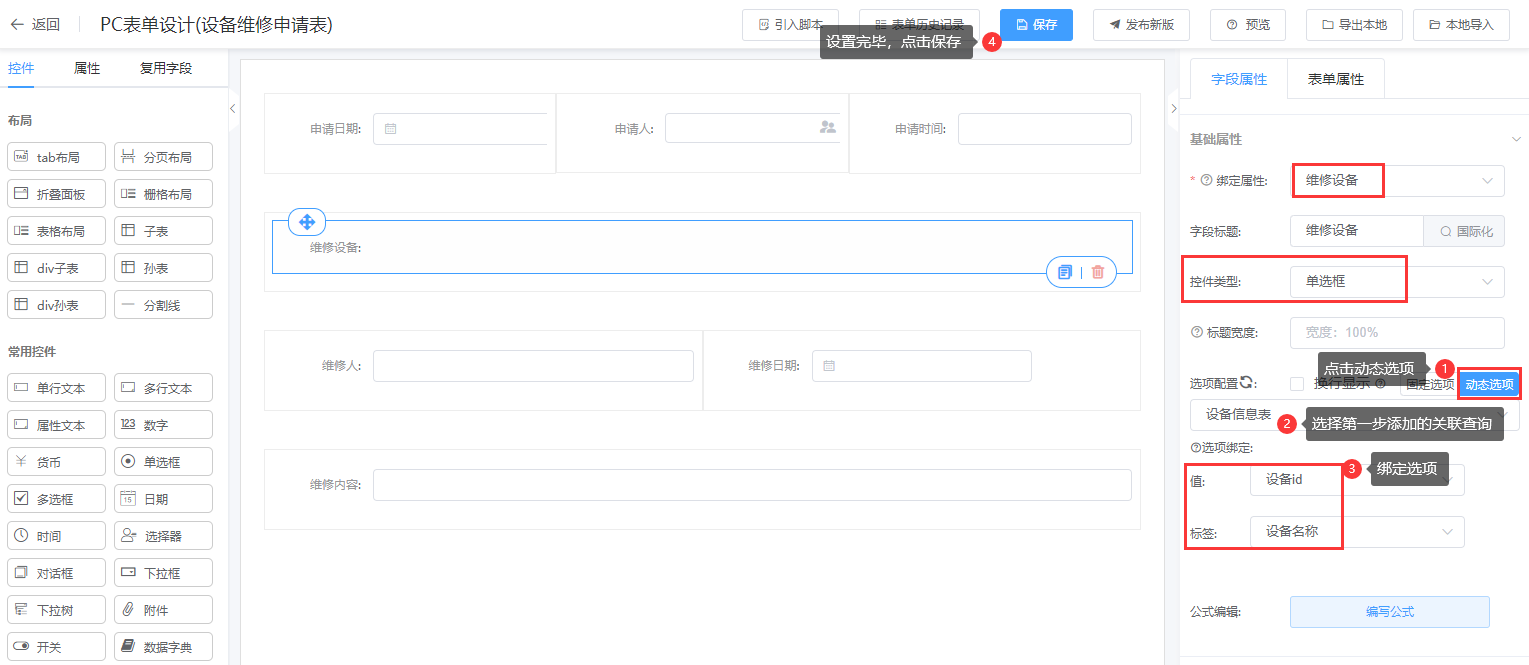Add a 折叠面板 control
Screen dimensions: 1529x665
56,194
